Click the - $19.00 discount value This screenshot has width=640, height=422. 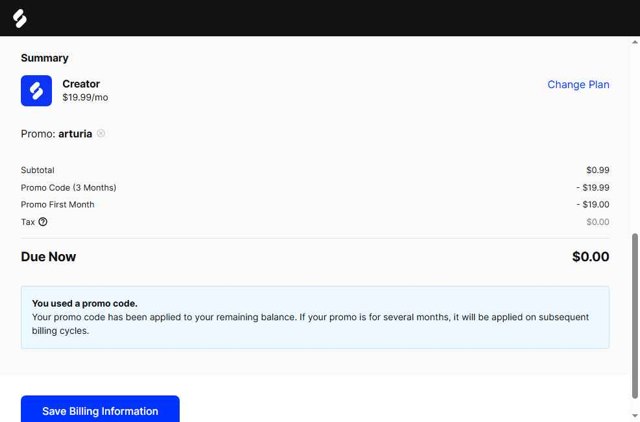point(593,204)
